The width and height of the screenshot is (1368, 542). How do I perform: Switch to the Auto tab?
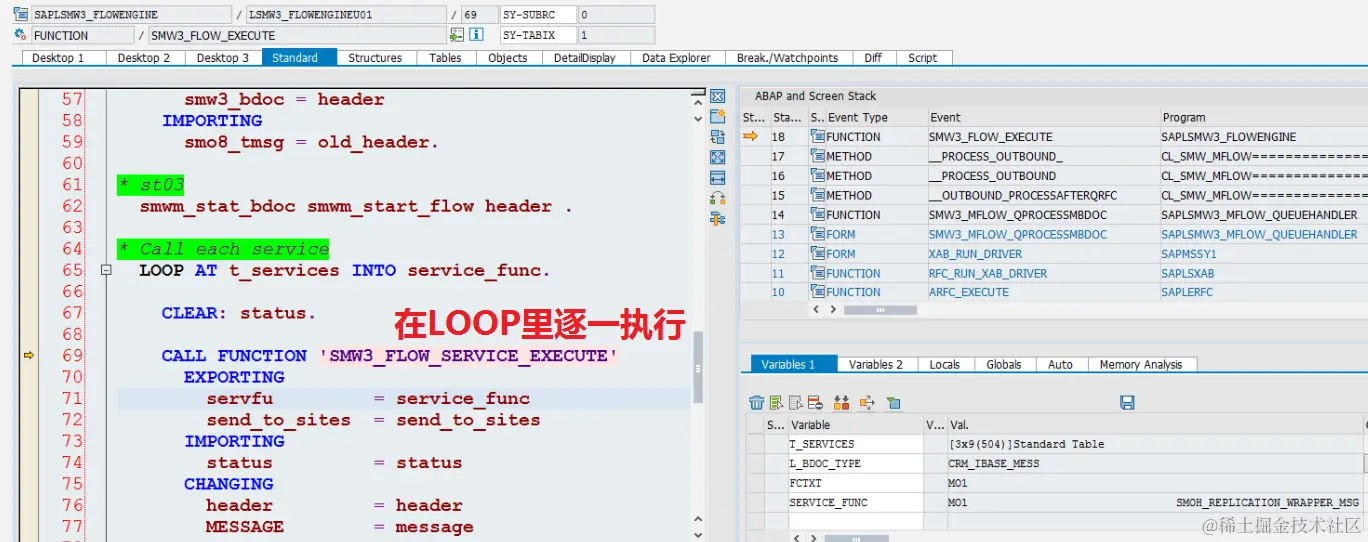click(1060, 365)
